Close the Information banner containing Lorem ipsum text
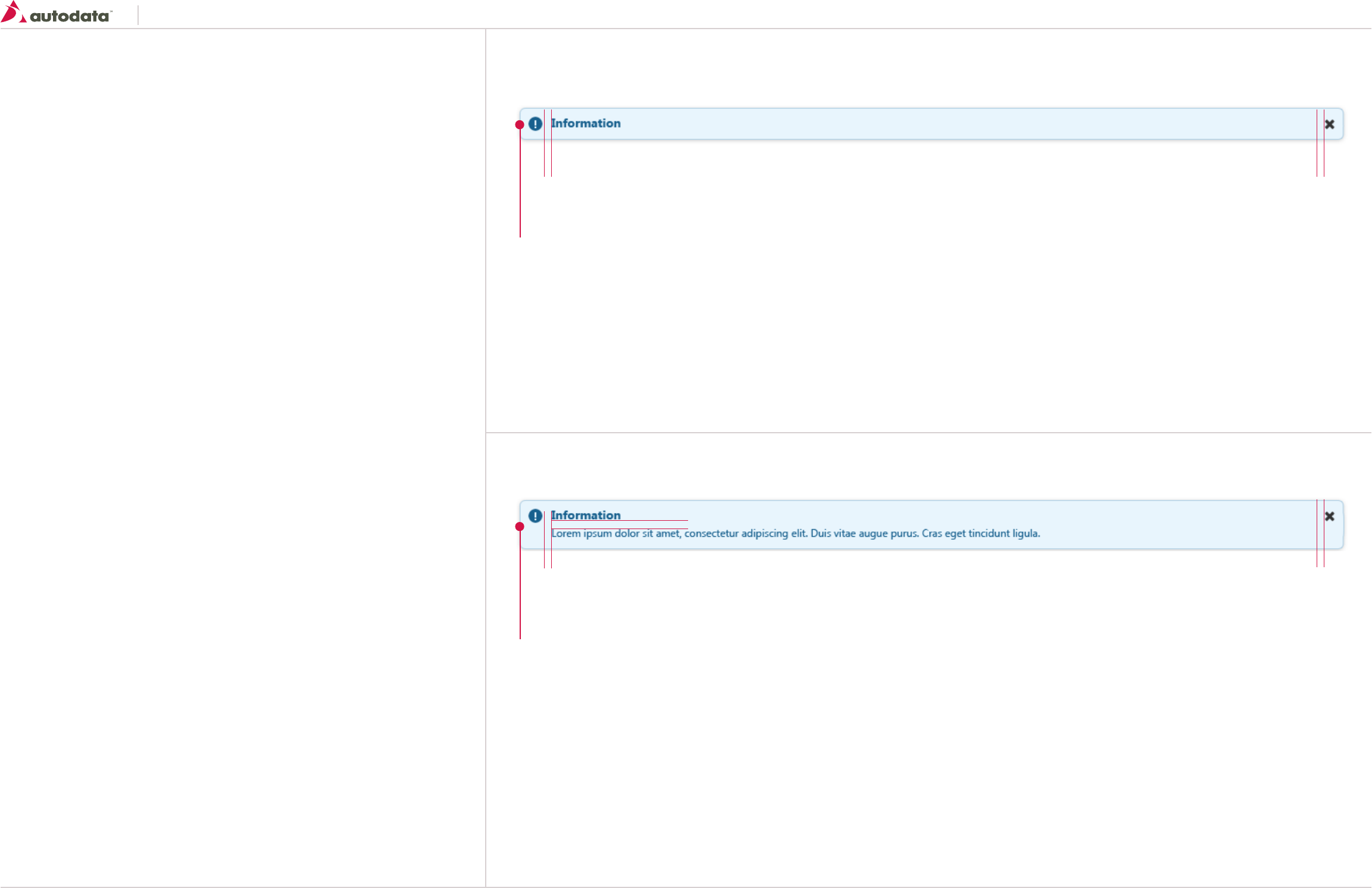This screenshot has height=888, width=1372. [x=1329, y=517]
